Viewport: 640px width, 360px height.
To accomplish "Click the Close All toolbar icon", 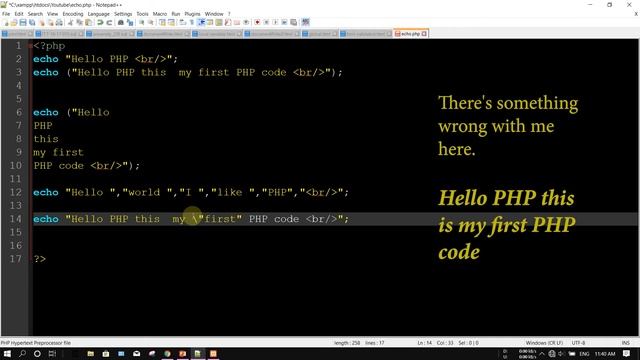I will click(x=51, y=22).
